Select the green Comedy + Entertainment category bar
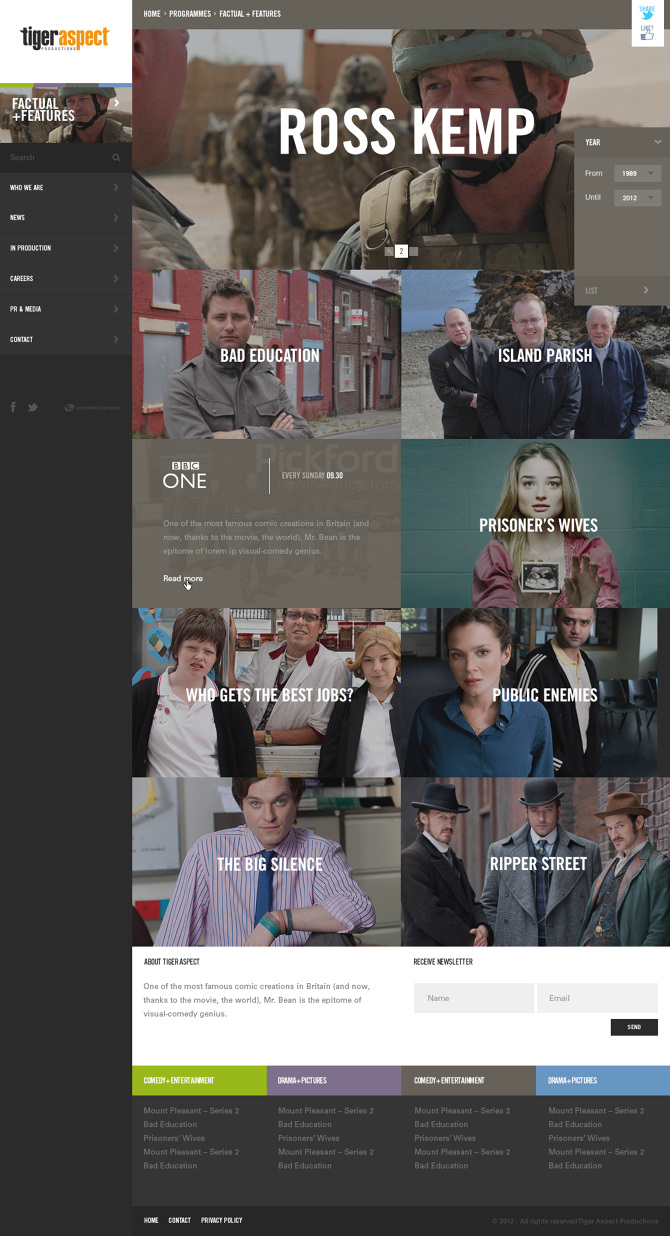Image resolution: width=670 pixels, height=1236 pixels. pyautogui.click(x=199, y=1080)
